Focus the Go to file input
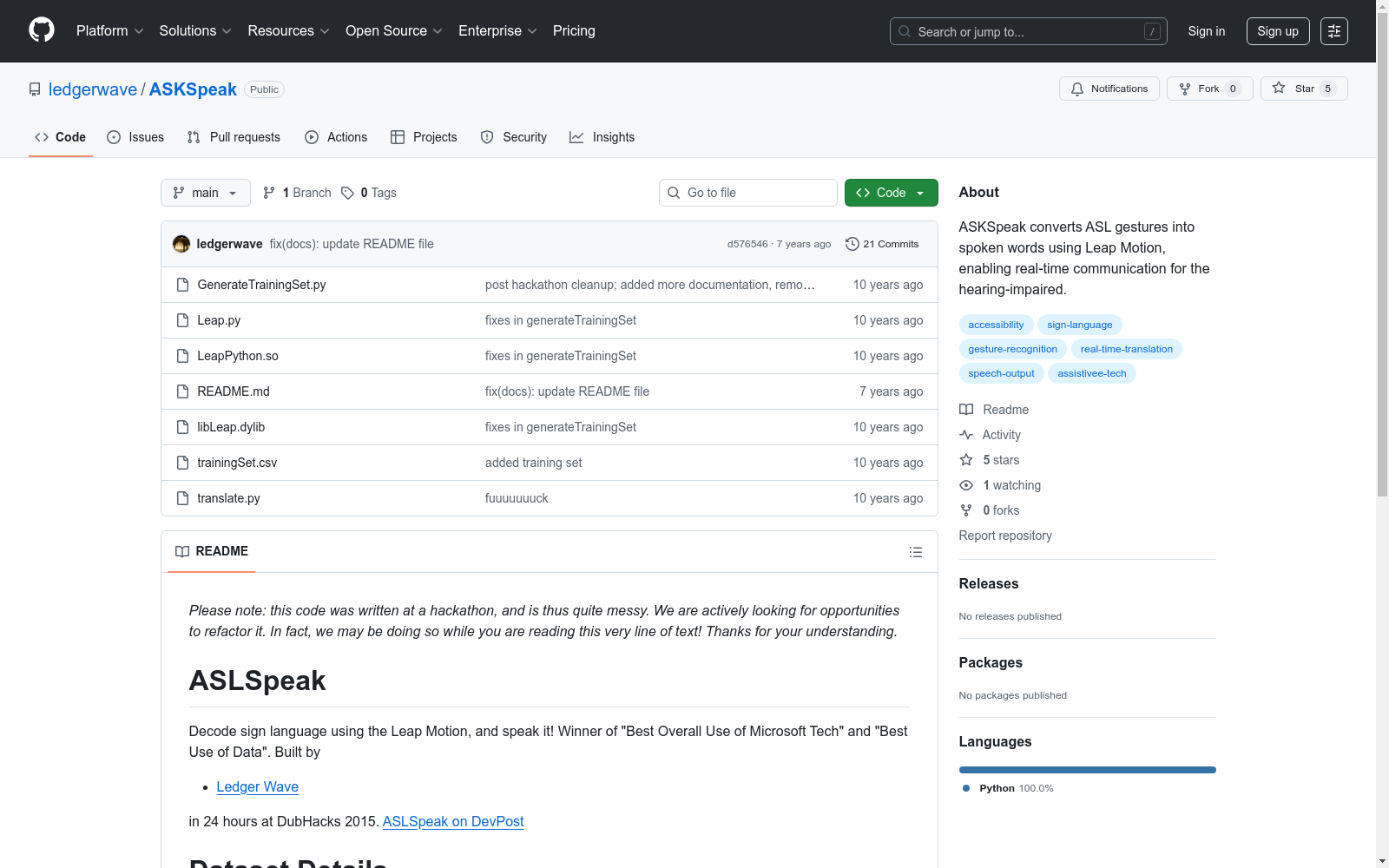 [748, 193]
